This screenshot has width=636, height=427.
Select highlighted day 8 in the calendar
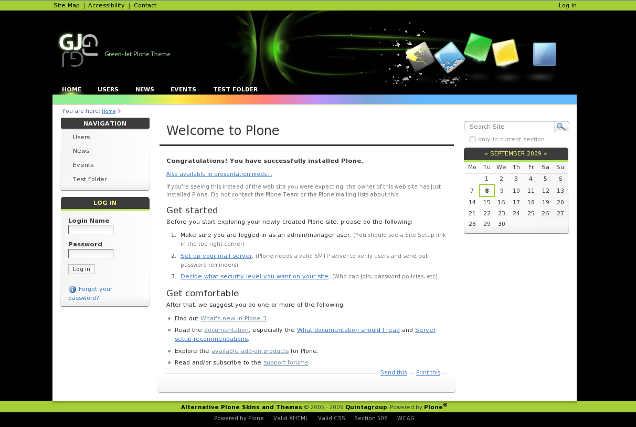pyautogui.click(x=487, y=191)
